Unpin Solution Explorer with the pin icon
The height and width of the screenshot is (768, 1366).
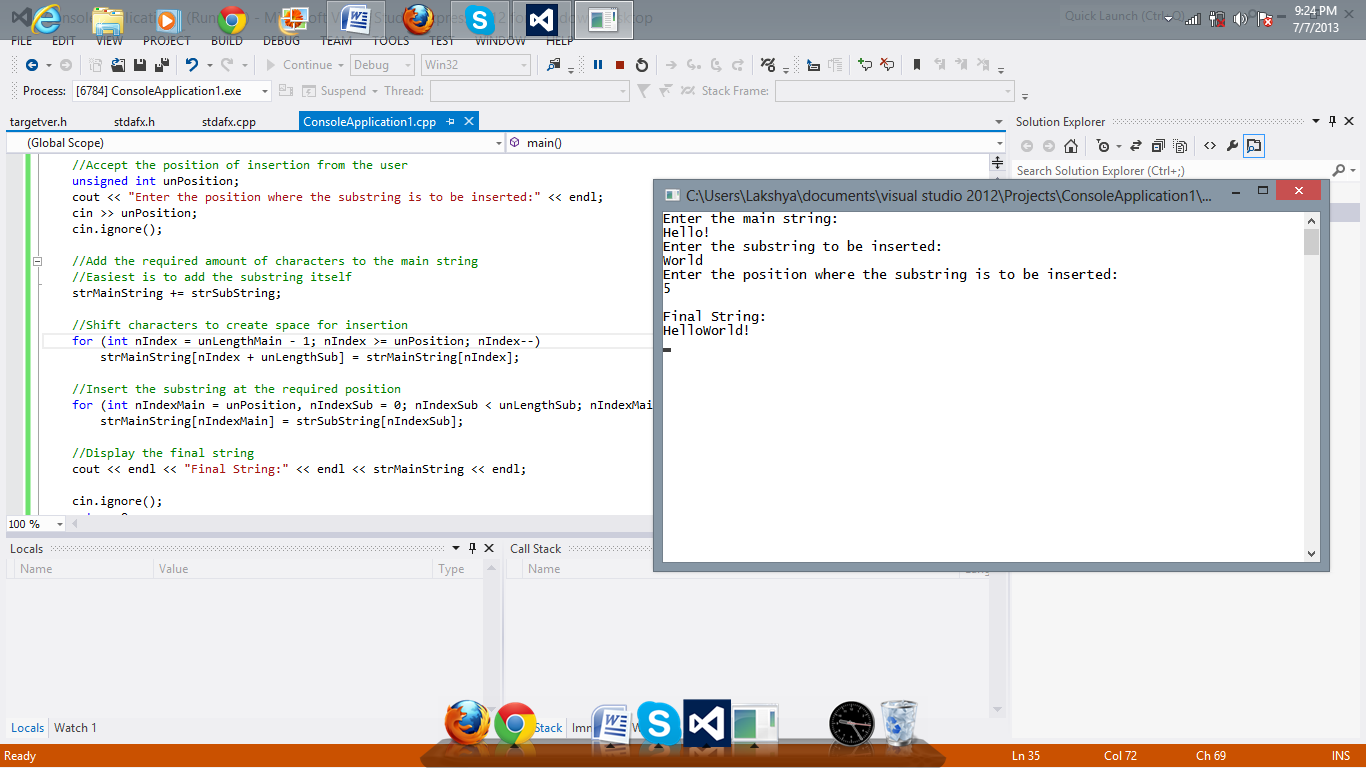click(x=1332, y=121)
